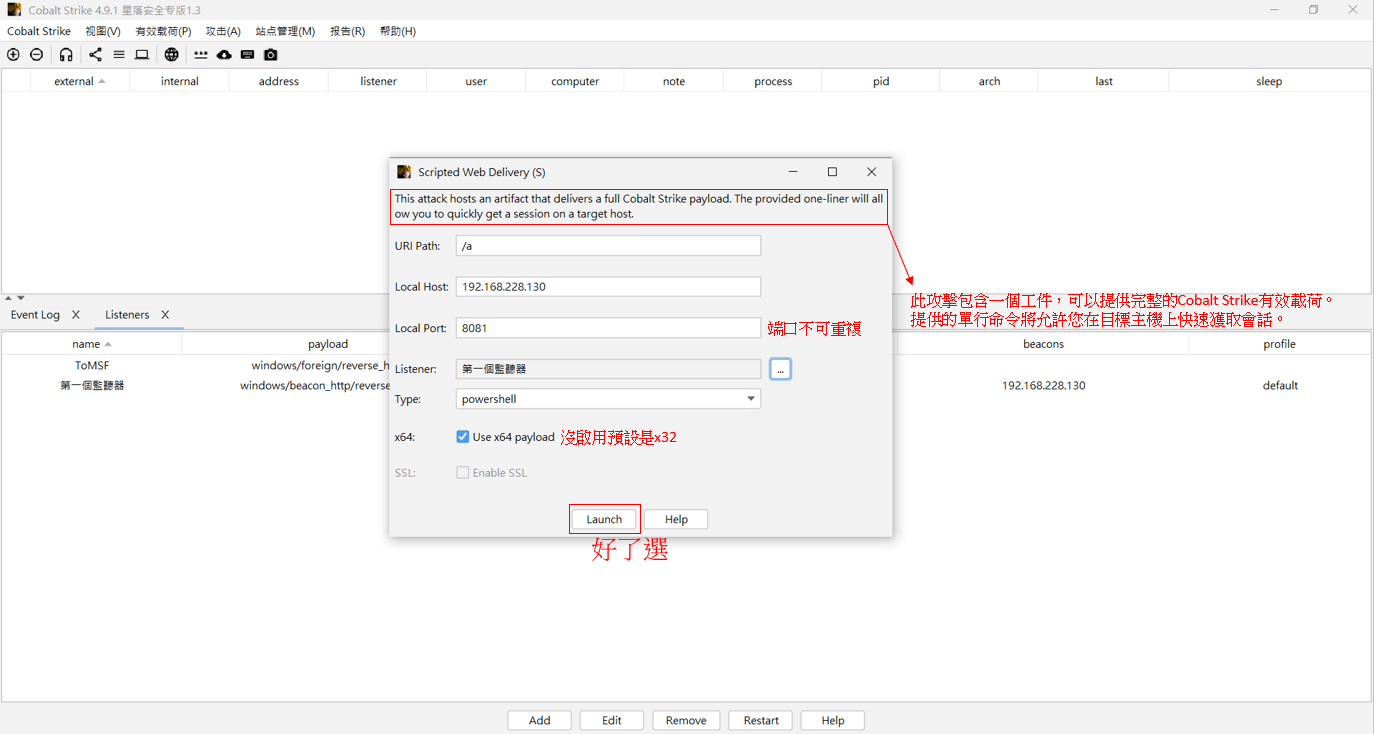Click the Add listener button
The width and height of the screenshot is (1374, 734).
coord(540,720)
